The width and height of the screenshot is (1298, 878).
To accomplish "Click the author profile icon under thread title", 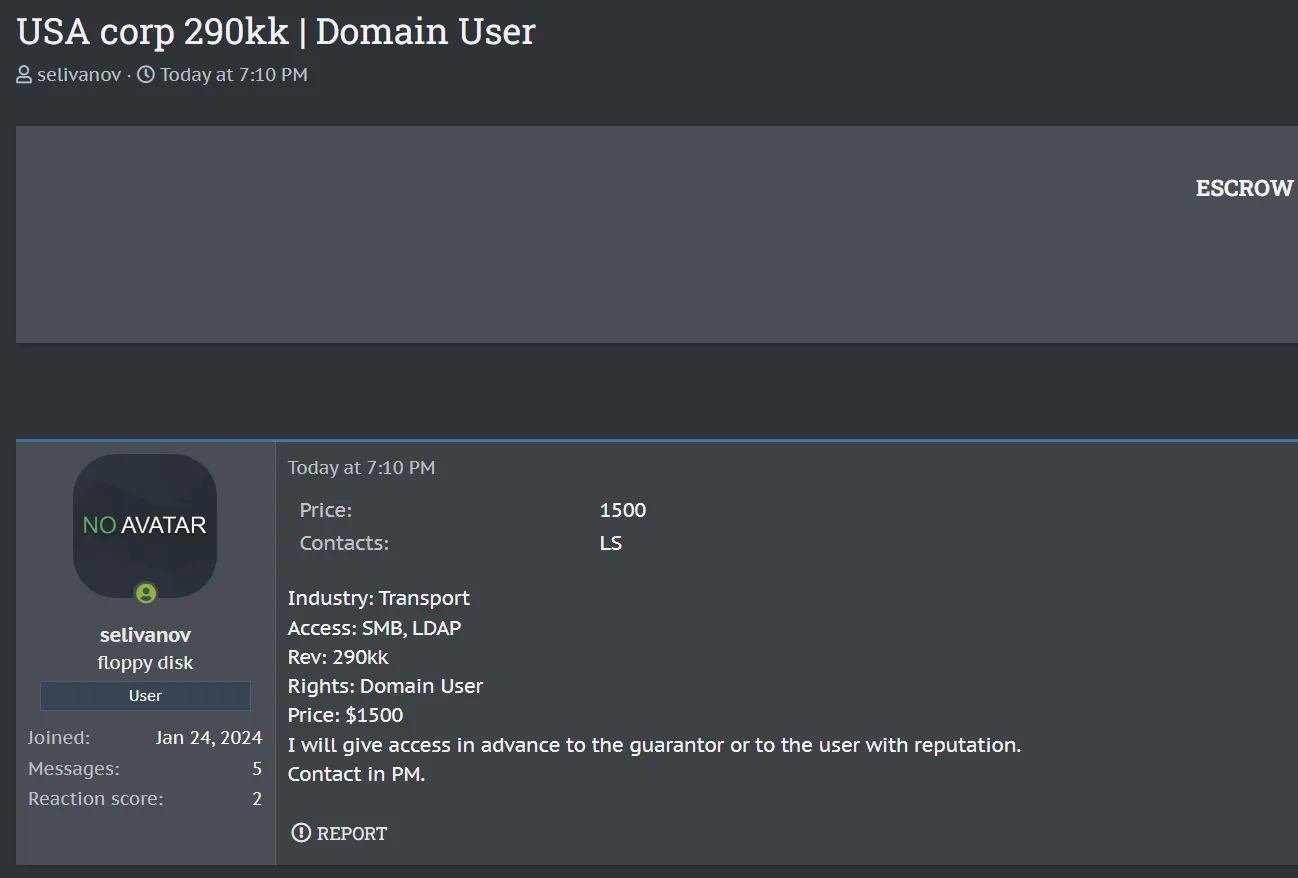I will click(25, 75).
